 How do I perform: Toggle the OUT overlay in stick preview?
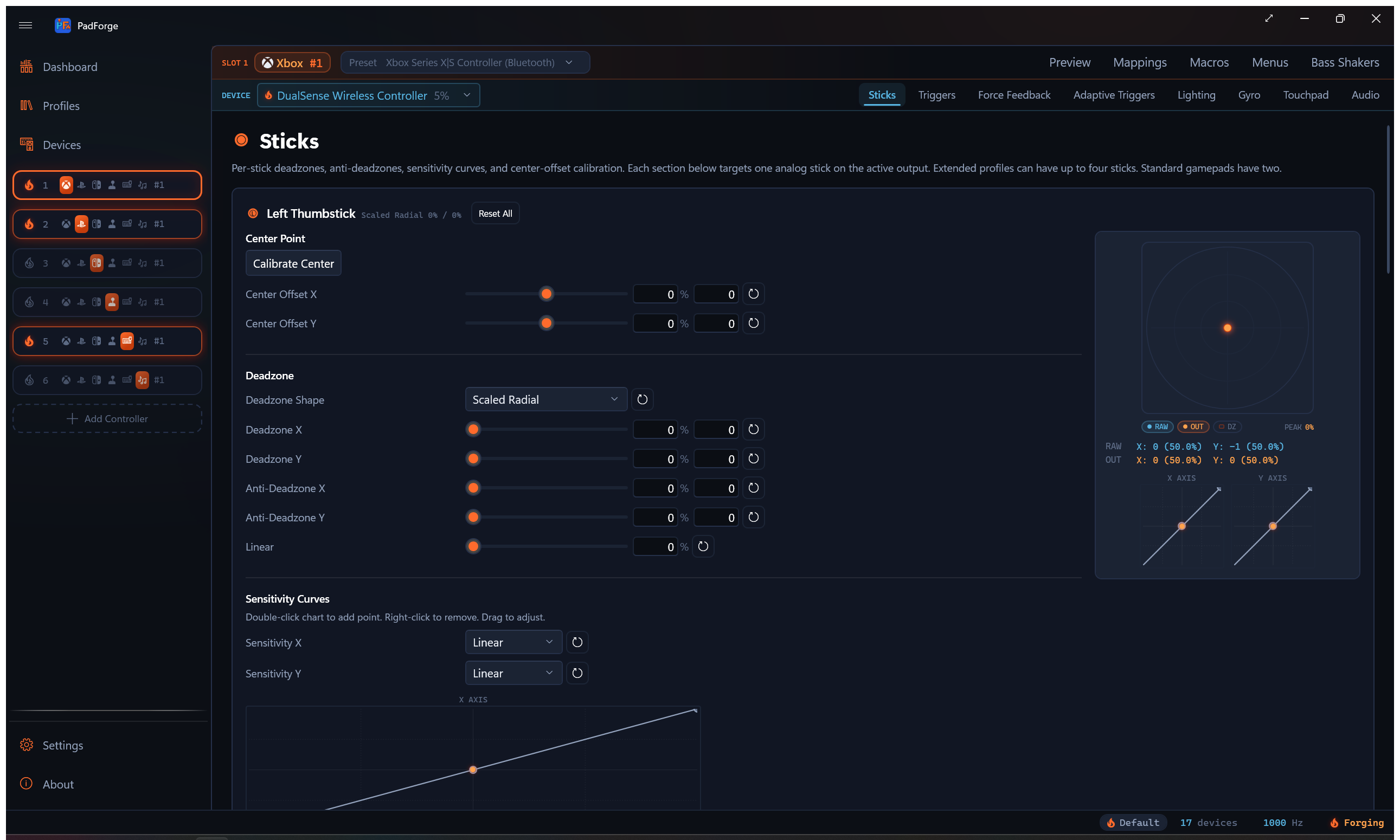(1193, 427)
